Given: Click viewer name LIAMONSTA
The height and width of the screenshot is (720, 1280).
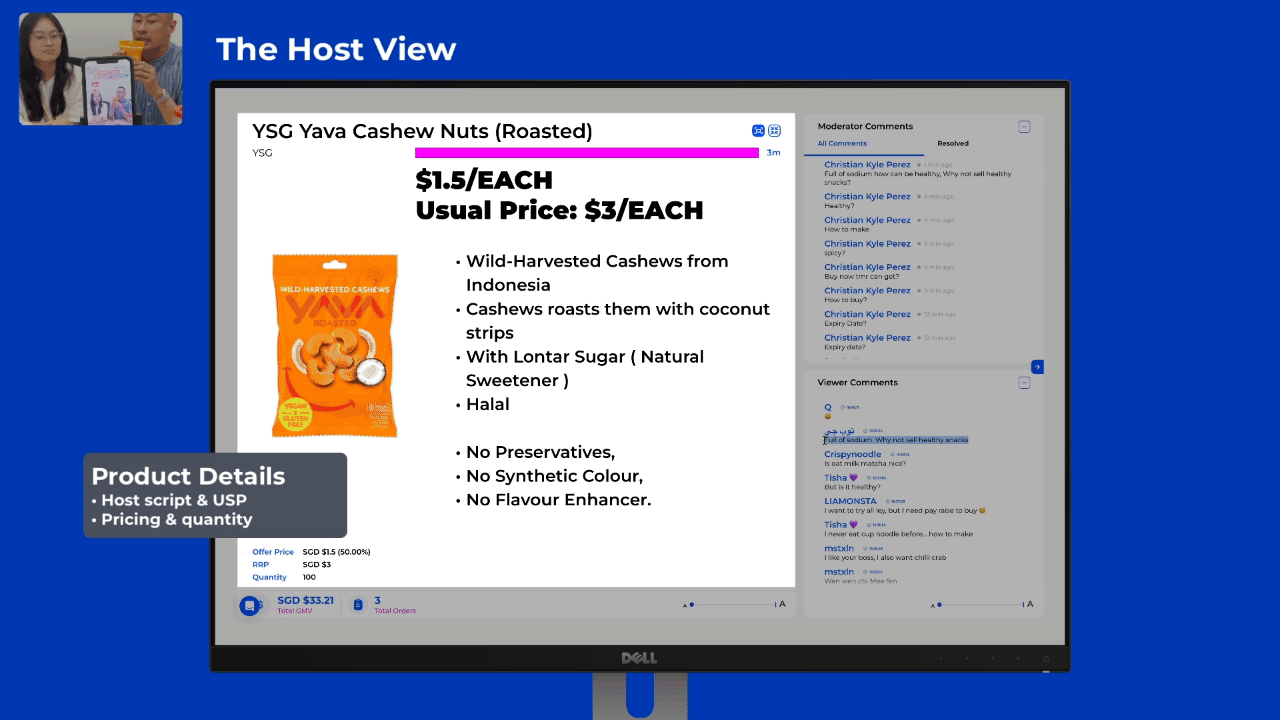Looking at the screenshot, I should tap(850, 501).
